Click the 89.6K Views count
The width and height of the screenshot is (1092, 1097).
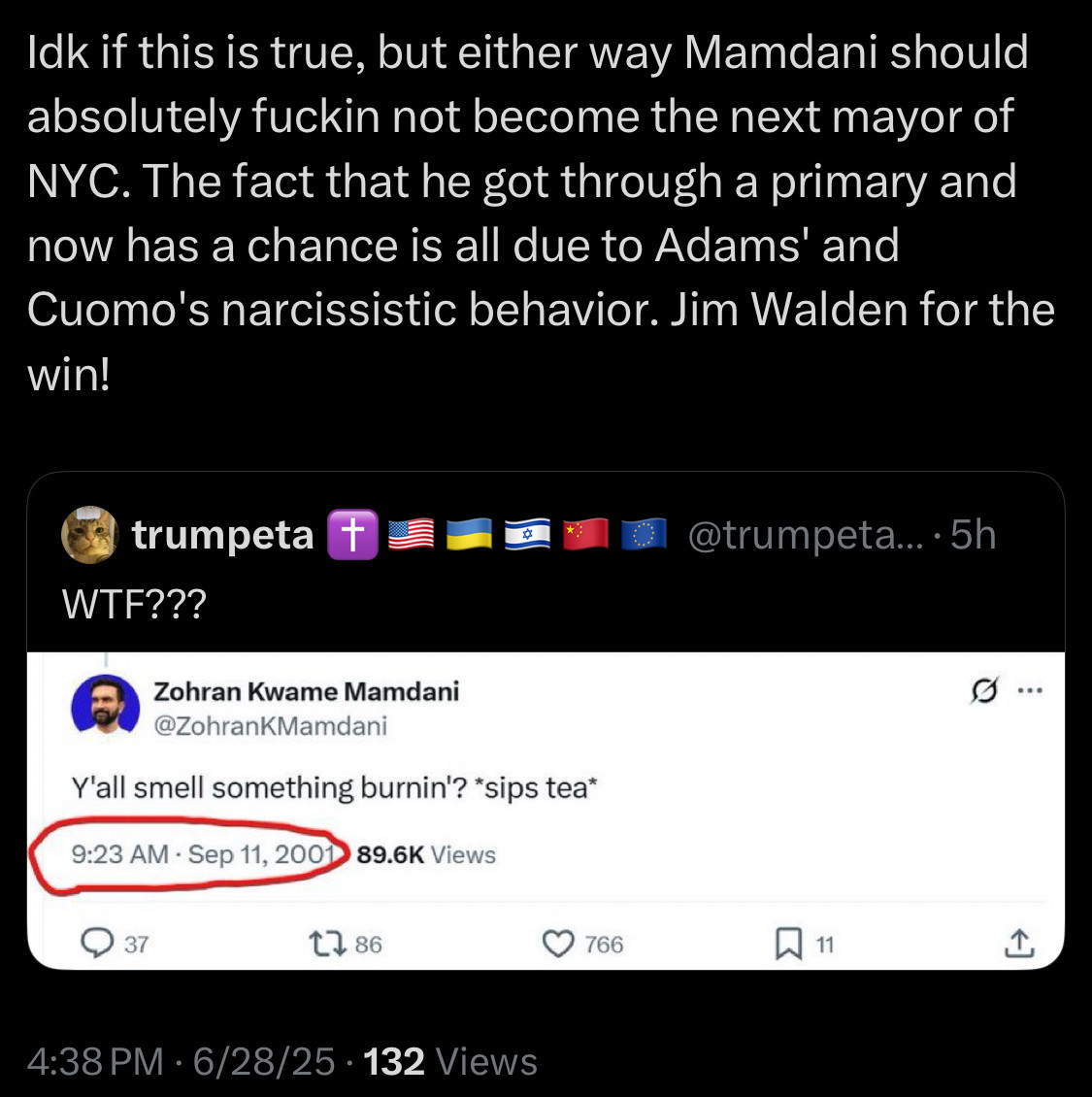click(426, 854)
